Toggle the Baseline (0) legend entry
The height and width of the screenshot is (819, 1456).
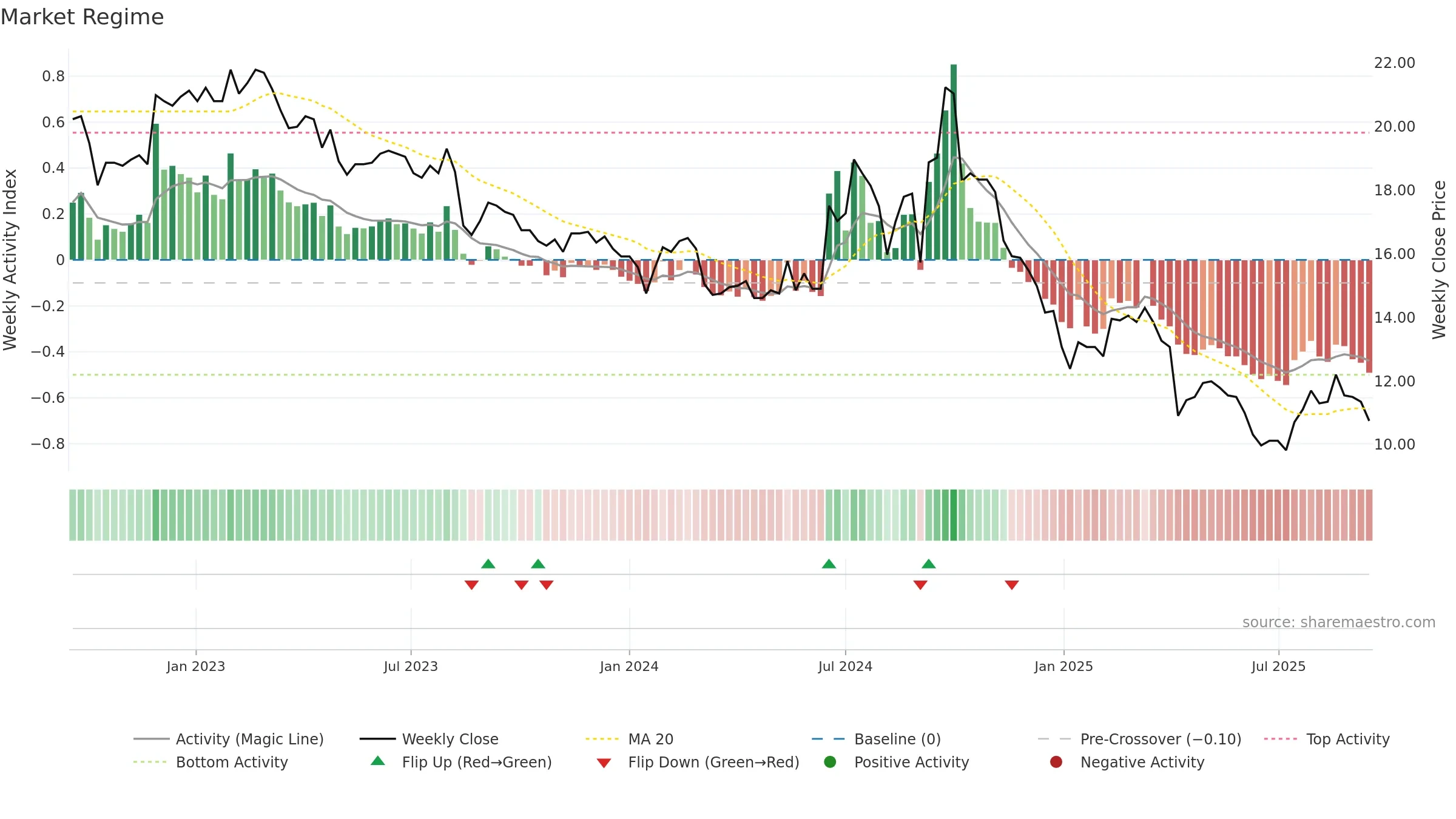(876, 739)
